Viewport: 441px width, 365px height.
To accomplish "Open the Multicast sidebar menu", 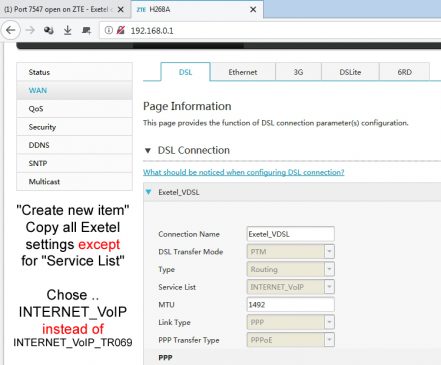I will pyautogui.click(x=74, y=182).
